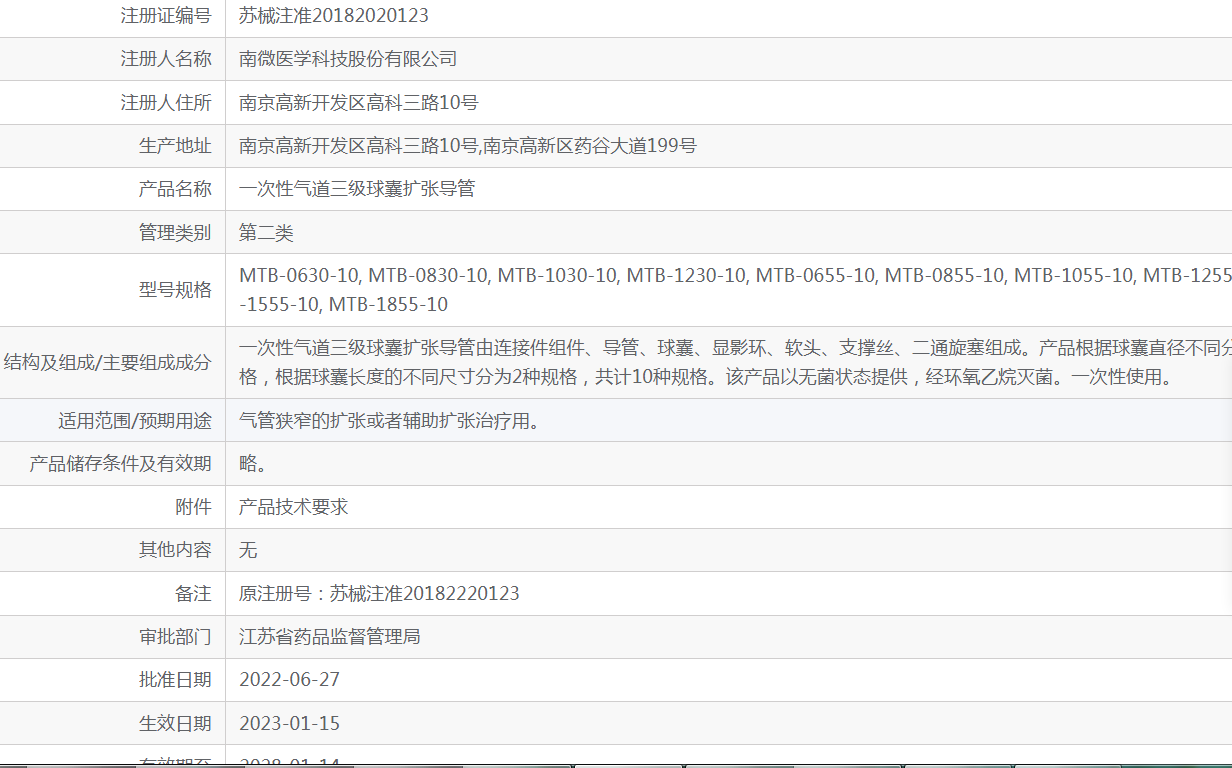
Task: Click the "注册人住所" row label
Action: pyautogui.click(x=166, y=102)
